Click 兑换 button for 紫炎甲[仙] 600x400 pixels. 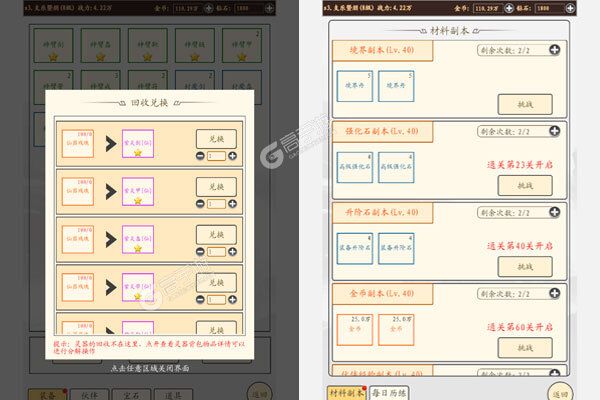216,186
